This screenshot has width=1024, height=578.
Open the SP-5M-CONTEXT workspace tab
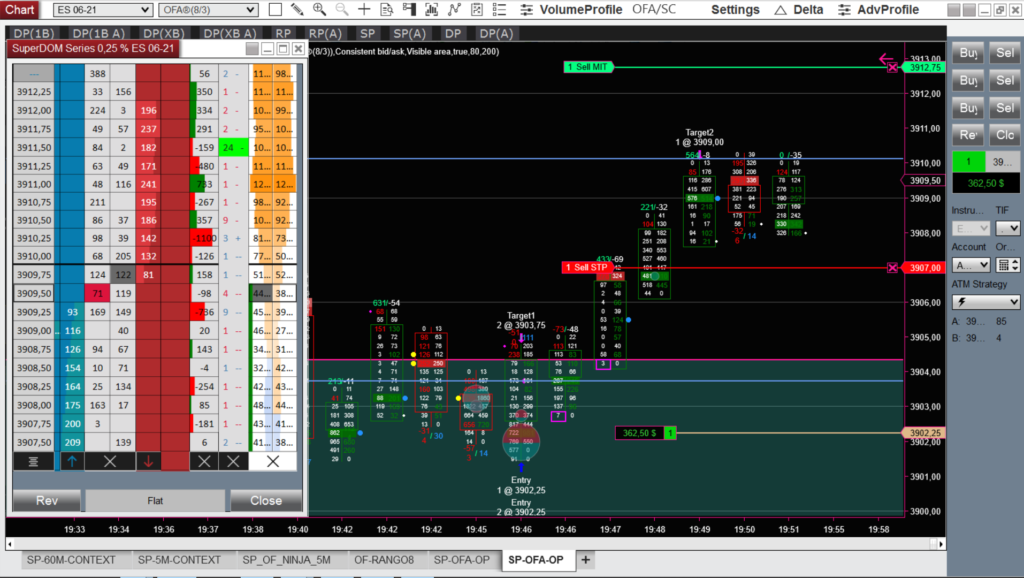pyautogui.click(x=179, y=560)
